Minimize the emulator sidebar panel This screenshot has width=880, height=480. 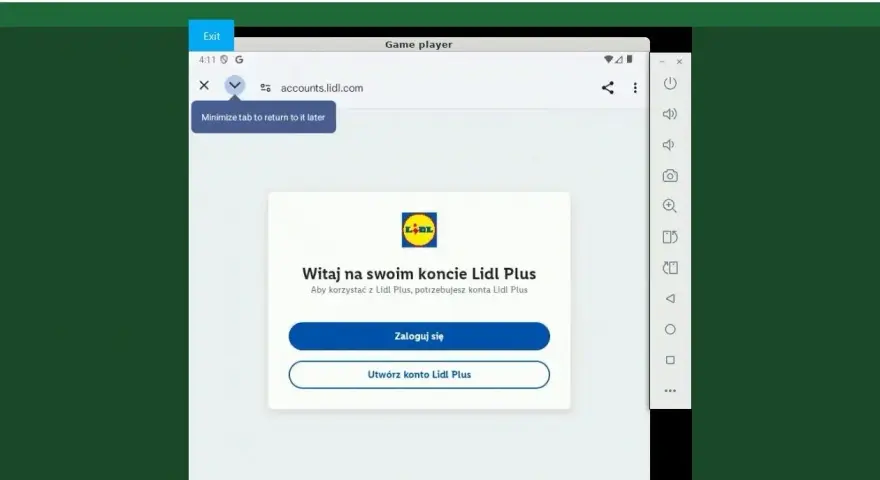(x=662, y=62)
